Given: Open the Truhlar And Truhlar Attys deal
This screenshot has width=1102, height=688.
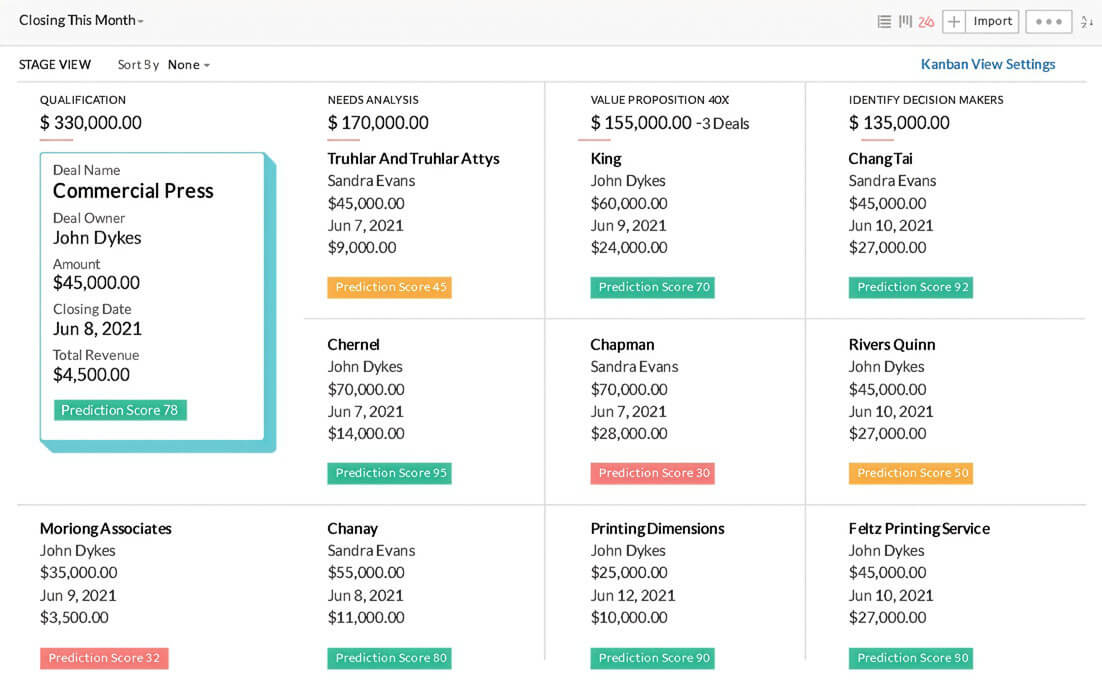Looking at the screenshot, I should click(413, 159).
